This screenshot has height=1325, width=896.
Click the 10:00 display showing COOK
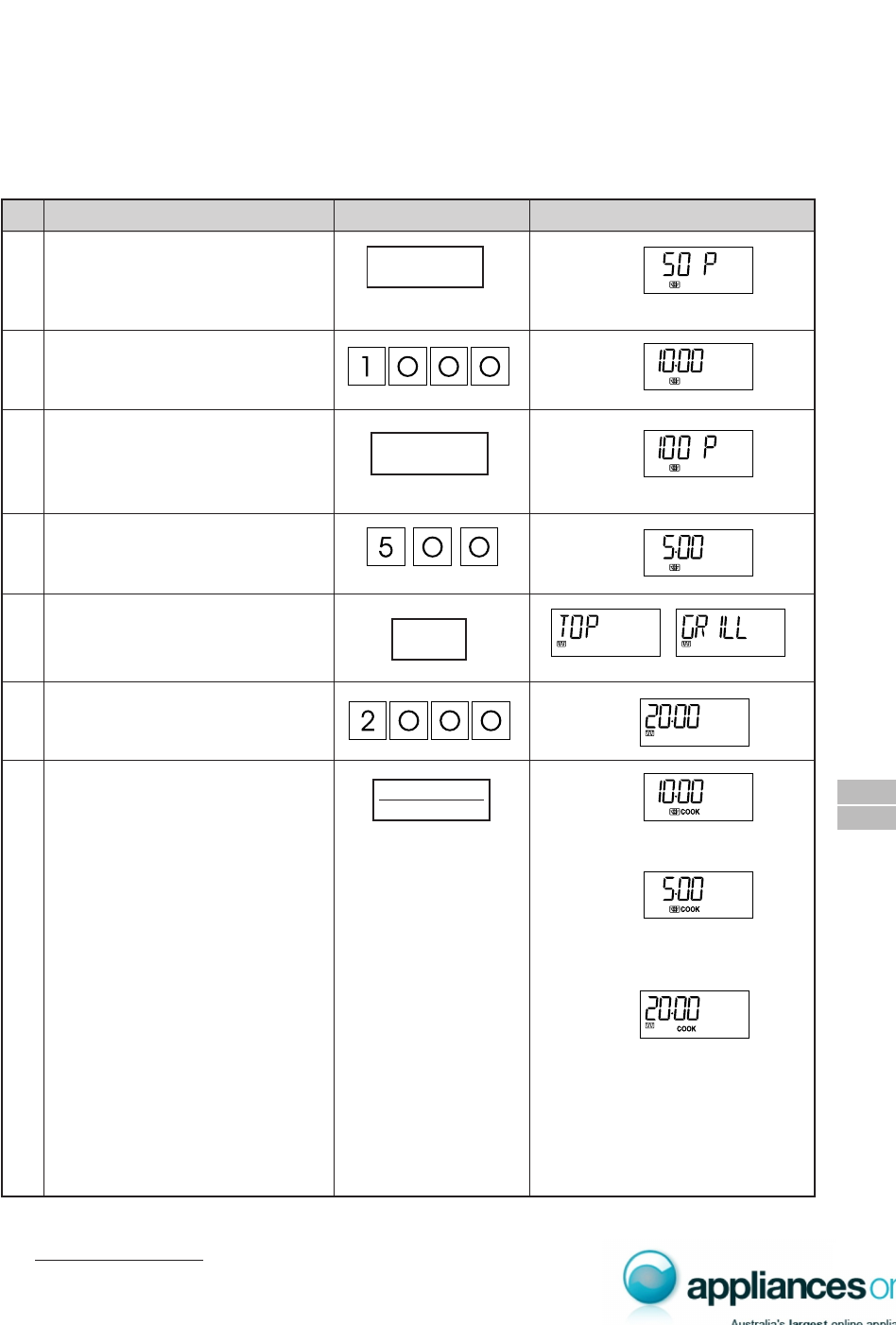click(x=698, y=797)
